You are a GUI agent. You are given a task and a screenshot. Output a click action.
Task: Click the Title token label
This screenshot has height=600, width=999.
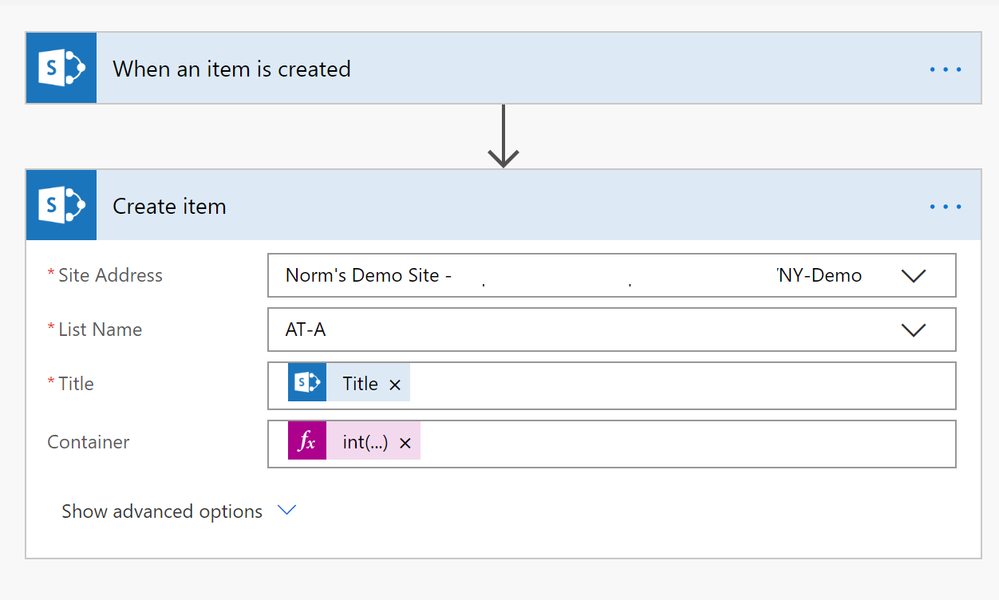tap(360, 384)
